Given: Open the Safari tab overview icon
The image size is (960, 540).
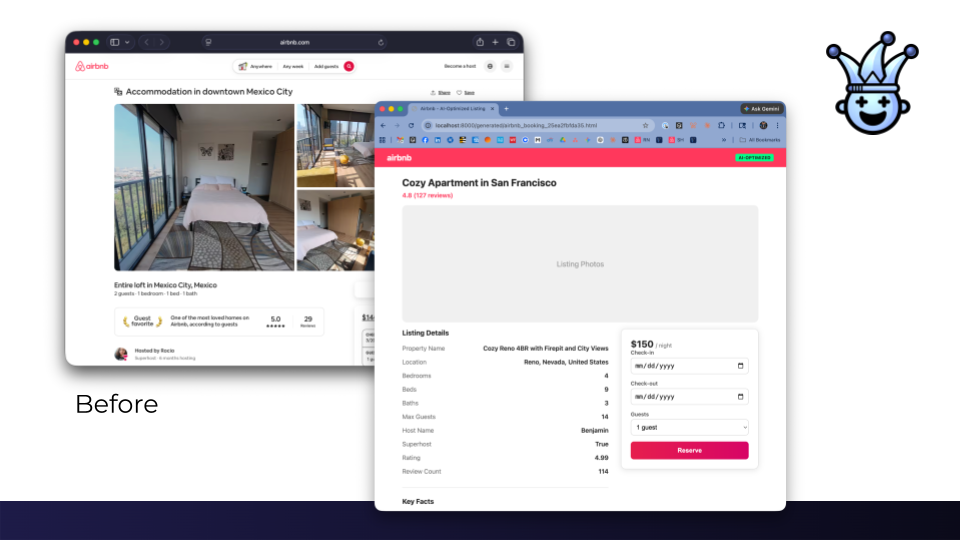Looking at the screenshot, I should [511, 42].
